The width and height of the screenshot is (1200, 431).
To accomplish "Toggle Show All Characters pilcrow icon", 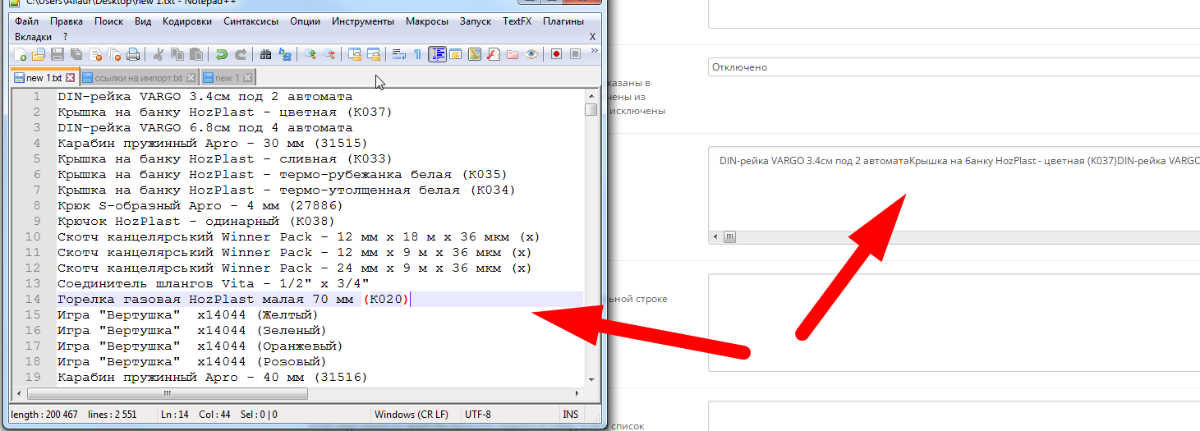I will coord(417,54).
